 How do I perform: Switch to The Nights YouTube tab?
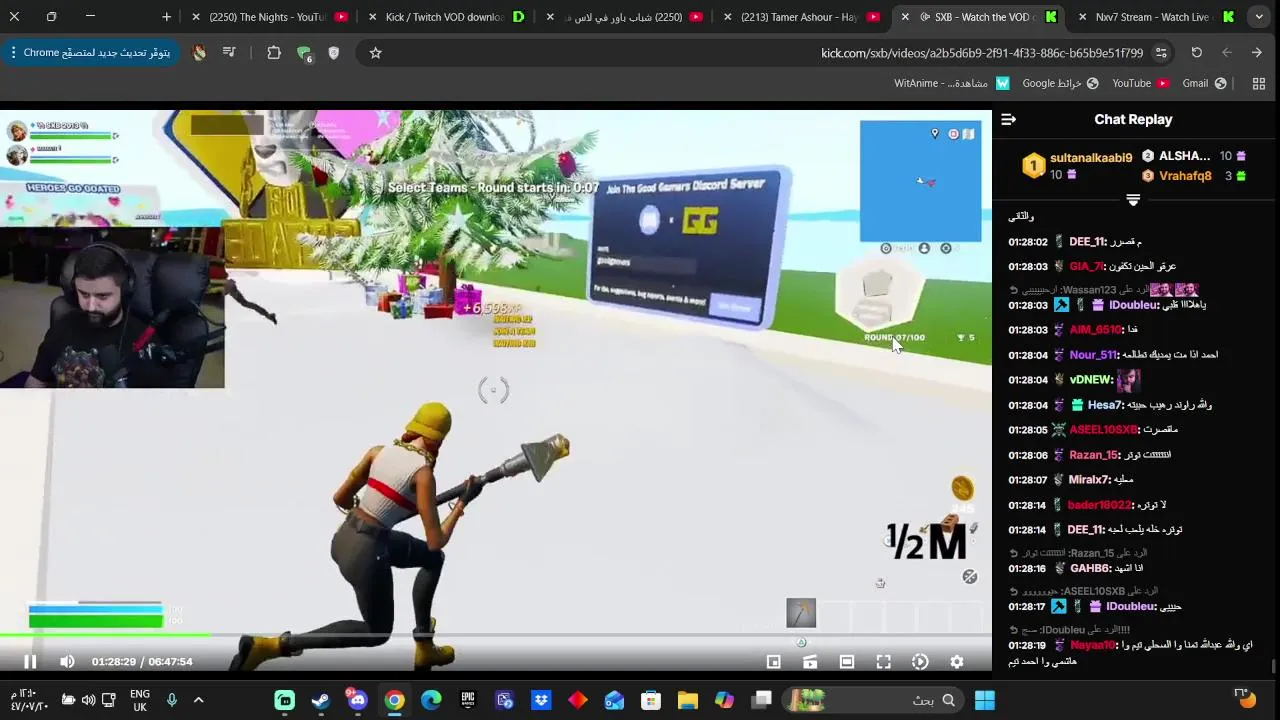tap(268, 17)
